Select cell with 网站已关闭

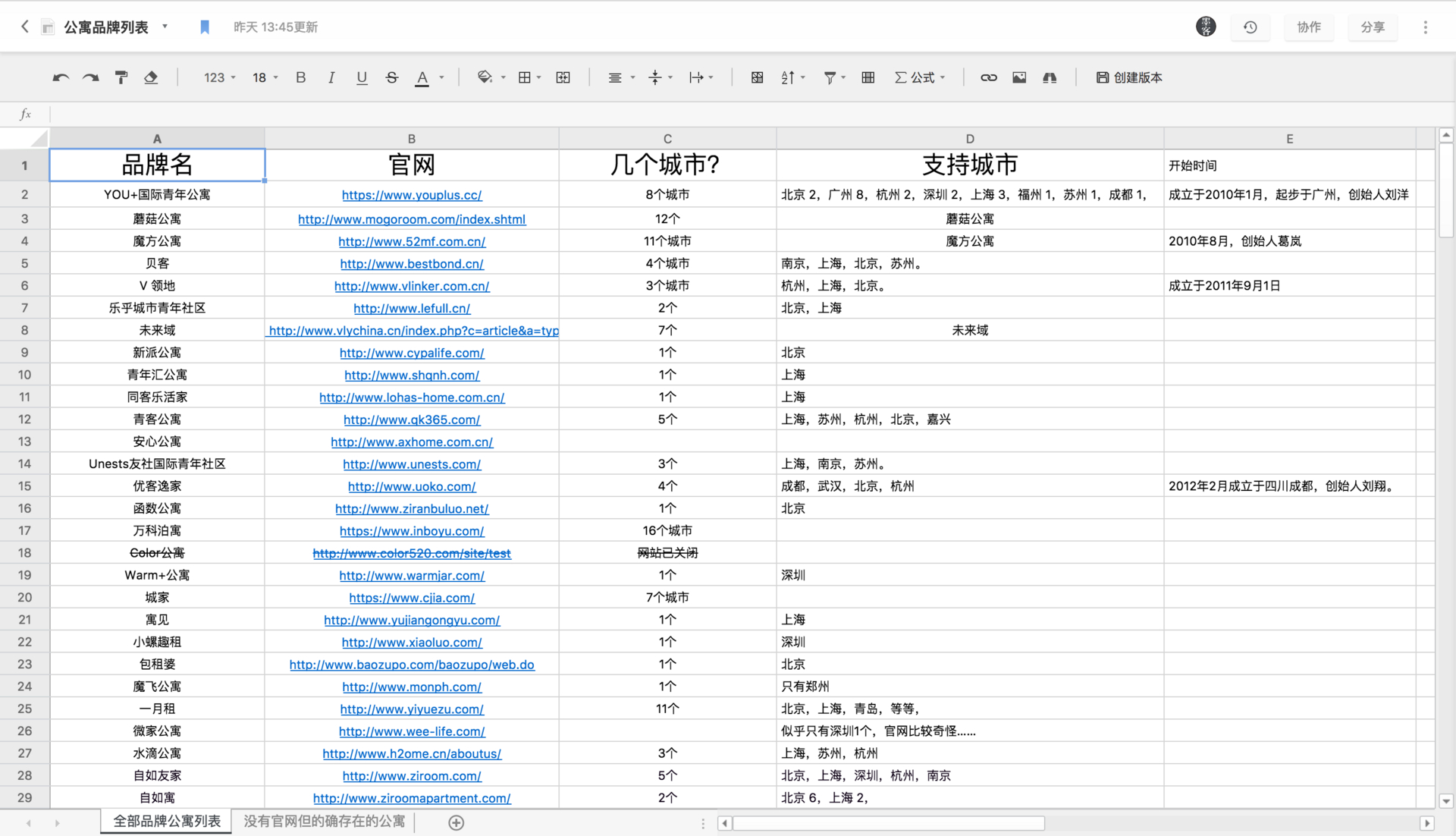pos(667,553)
